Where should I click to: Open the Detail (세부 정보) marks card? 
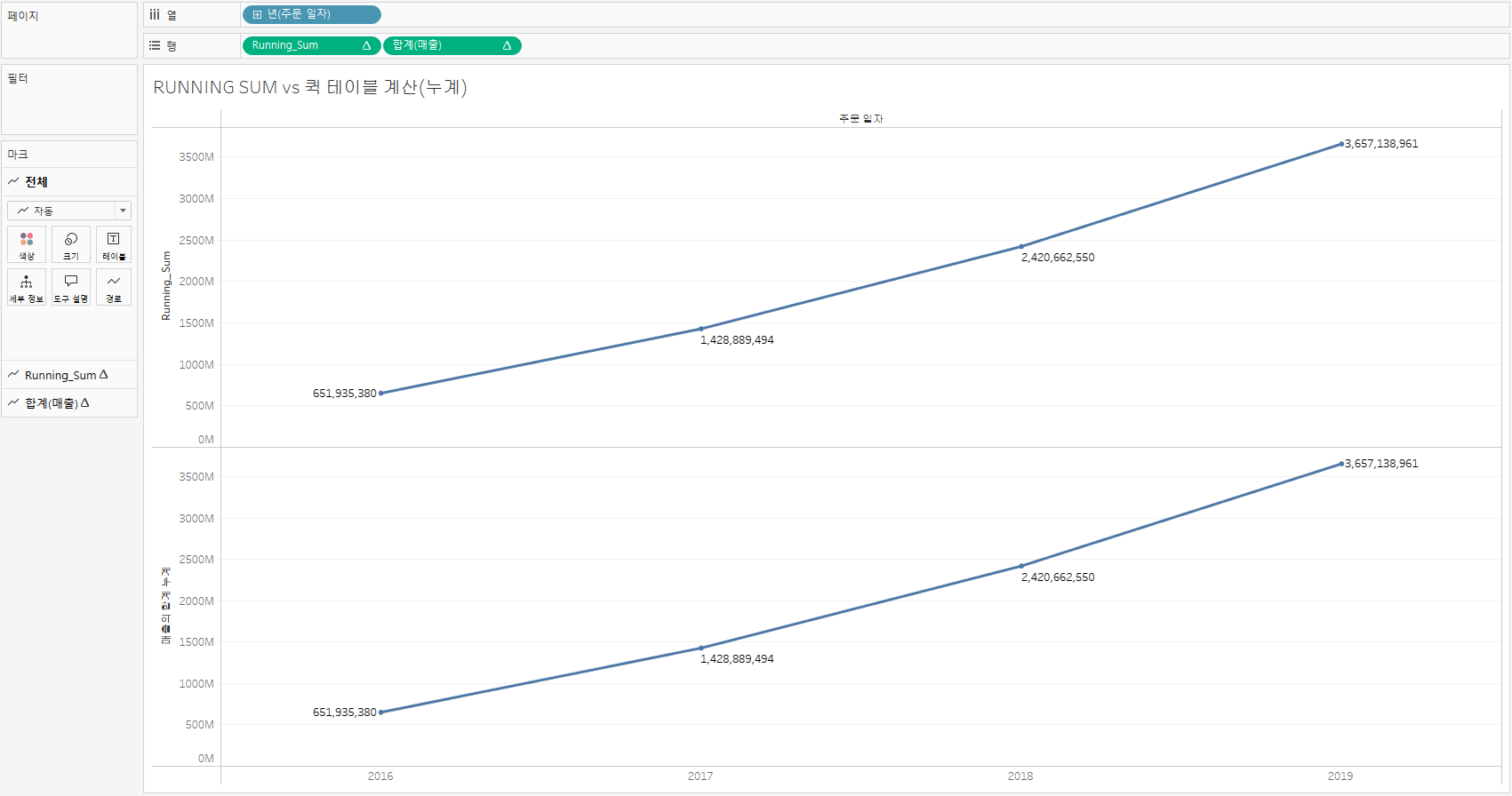tap(27, 287)
